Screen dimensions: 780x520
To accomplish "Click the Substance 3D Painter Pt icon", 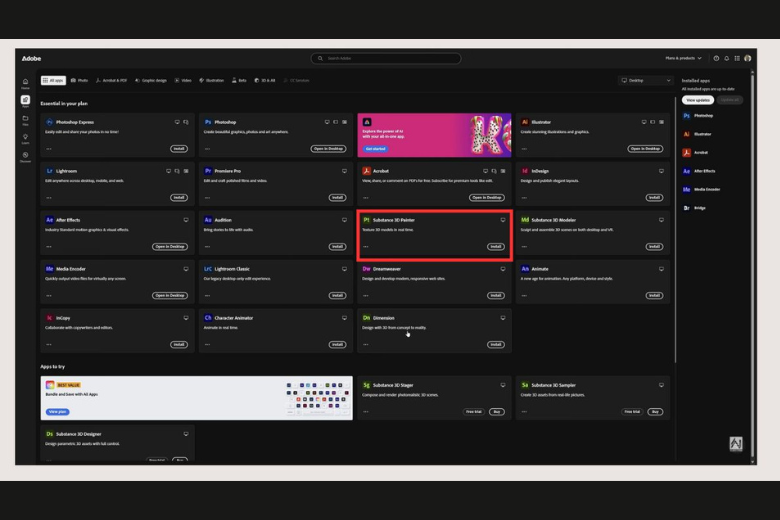I will pyautogui.click(x=367, y=220).
